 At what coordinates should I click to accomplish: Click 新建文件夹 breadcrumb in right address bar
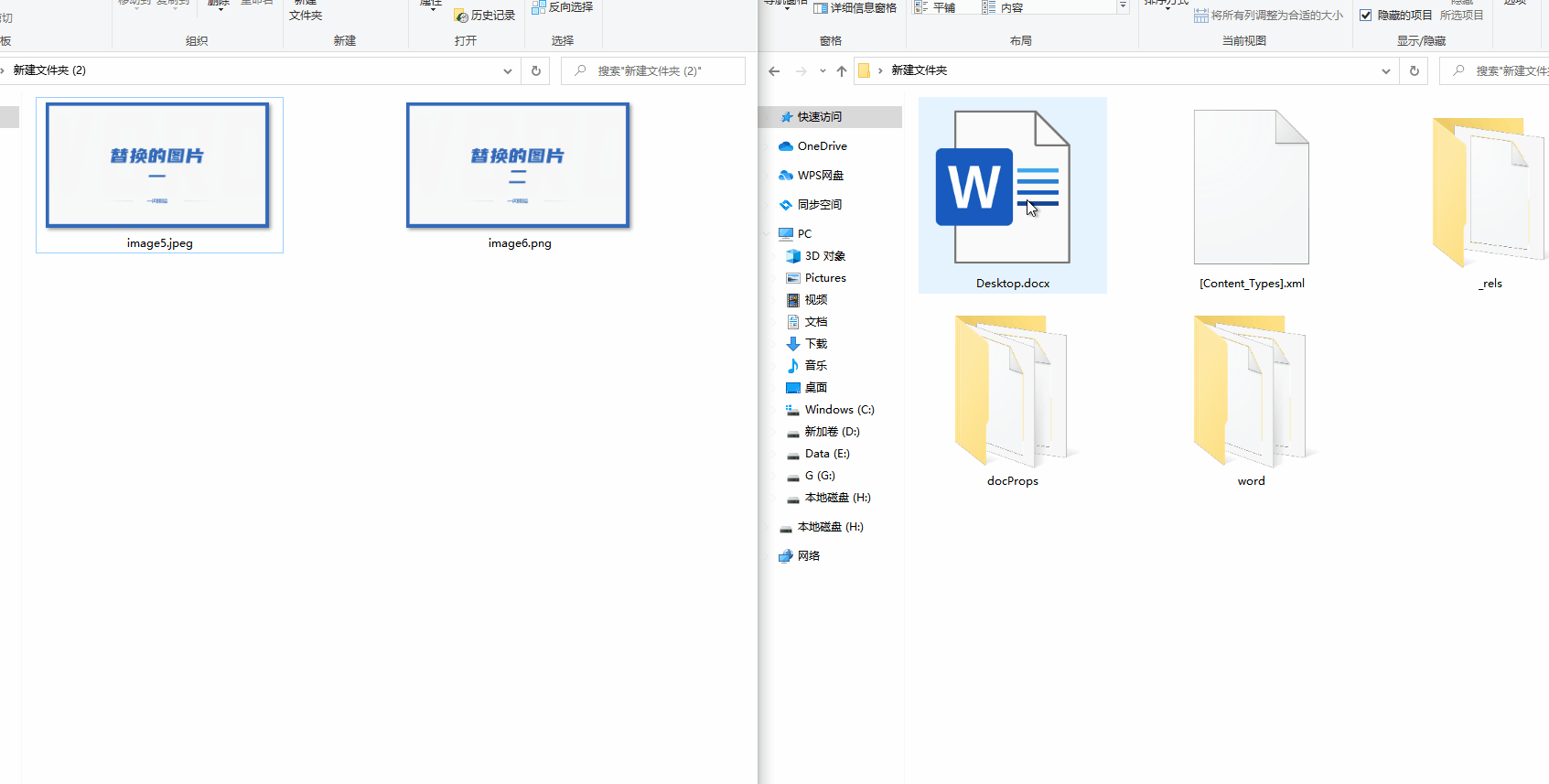(x=920, y=70)
